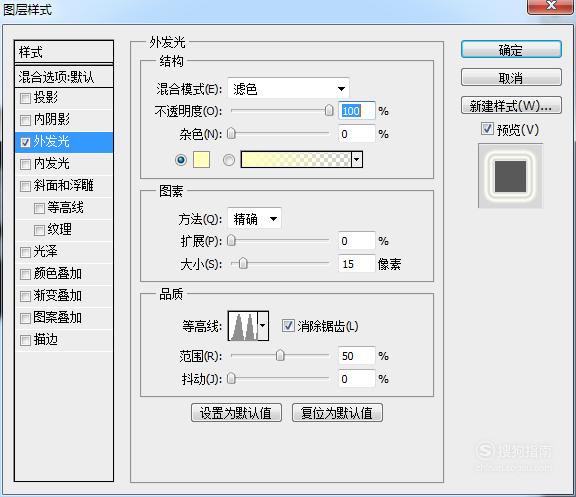Image resolution: width=576 pixels, height=497 pixels.
Task: Open the 等高线 contour picker arrow
Action: [x=263, y=325]
